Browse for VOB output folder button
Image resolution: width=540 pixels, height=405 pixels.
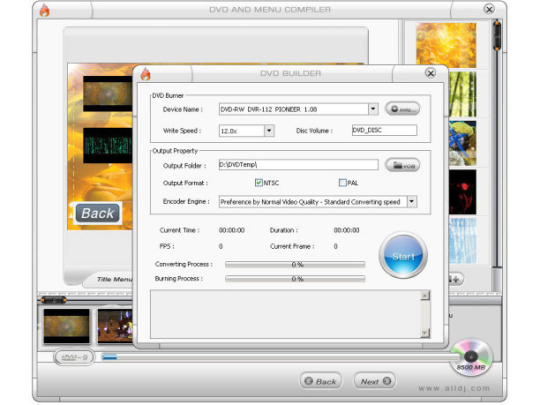click(403, 165)
